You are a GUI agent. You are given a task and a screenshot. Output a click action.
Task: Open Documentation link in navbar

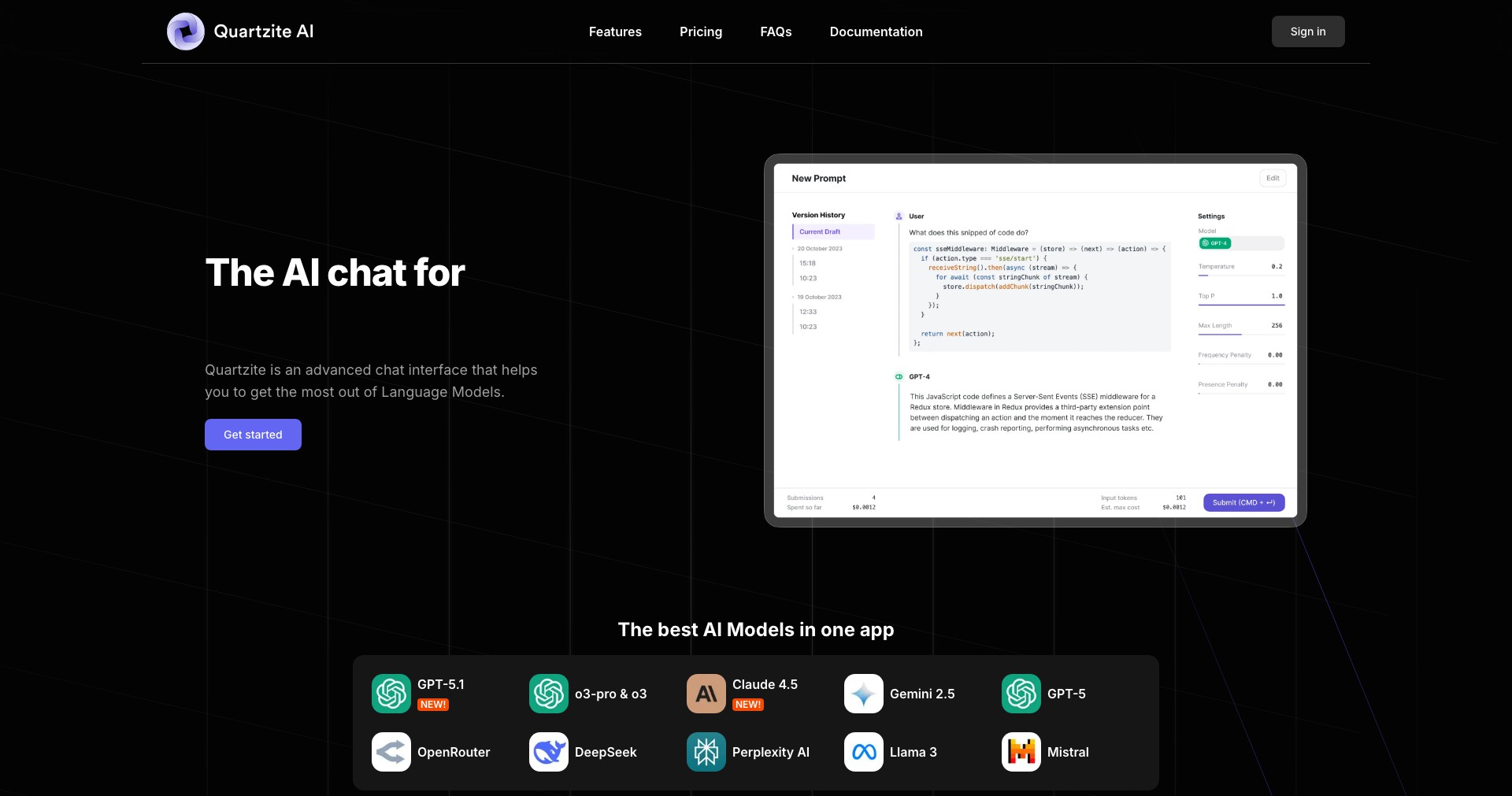click(x=876, y=31)
